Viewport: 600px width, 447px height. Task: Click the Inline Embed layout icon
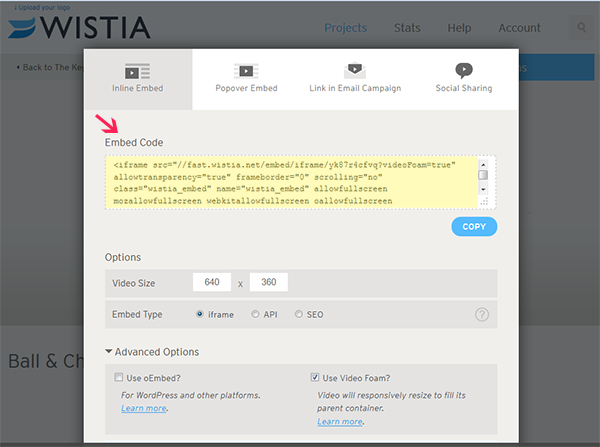click(x=137, y=71)
